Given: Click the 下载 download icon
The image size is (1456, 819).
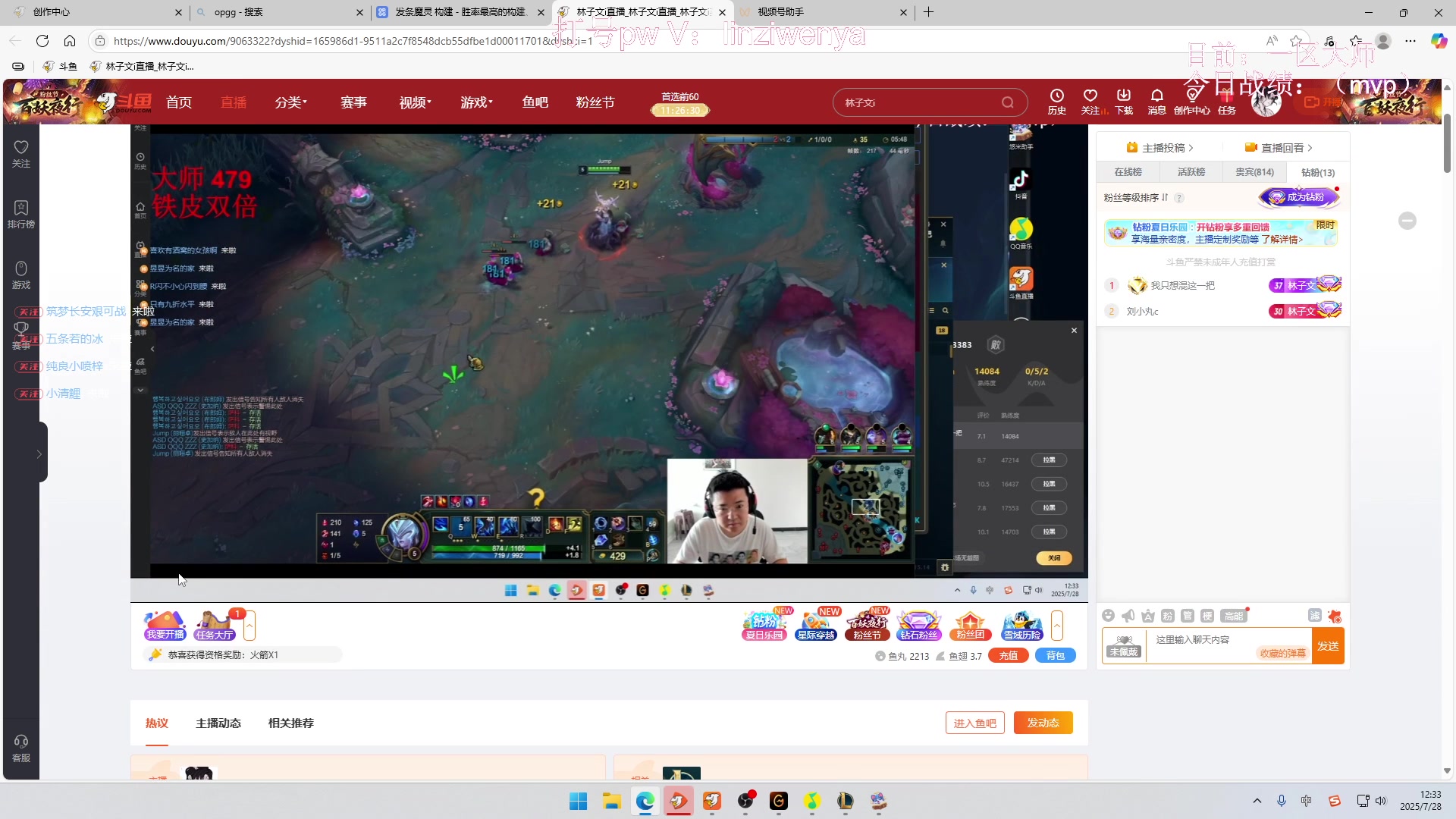Looking at the screenshot, I should [x=1123, y=101].
